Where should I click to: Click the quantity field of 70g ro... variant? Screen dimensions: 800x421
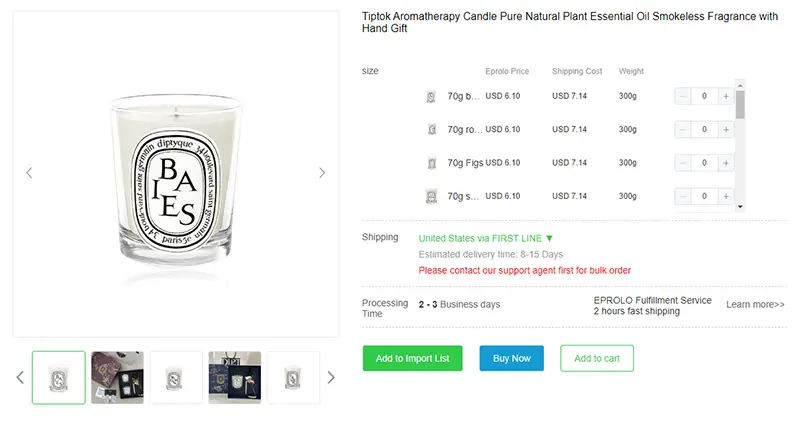(x=704, y=130)
